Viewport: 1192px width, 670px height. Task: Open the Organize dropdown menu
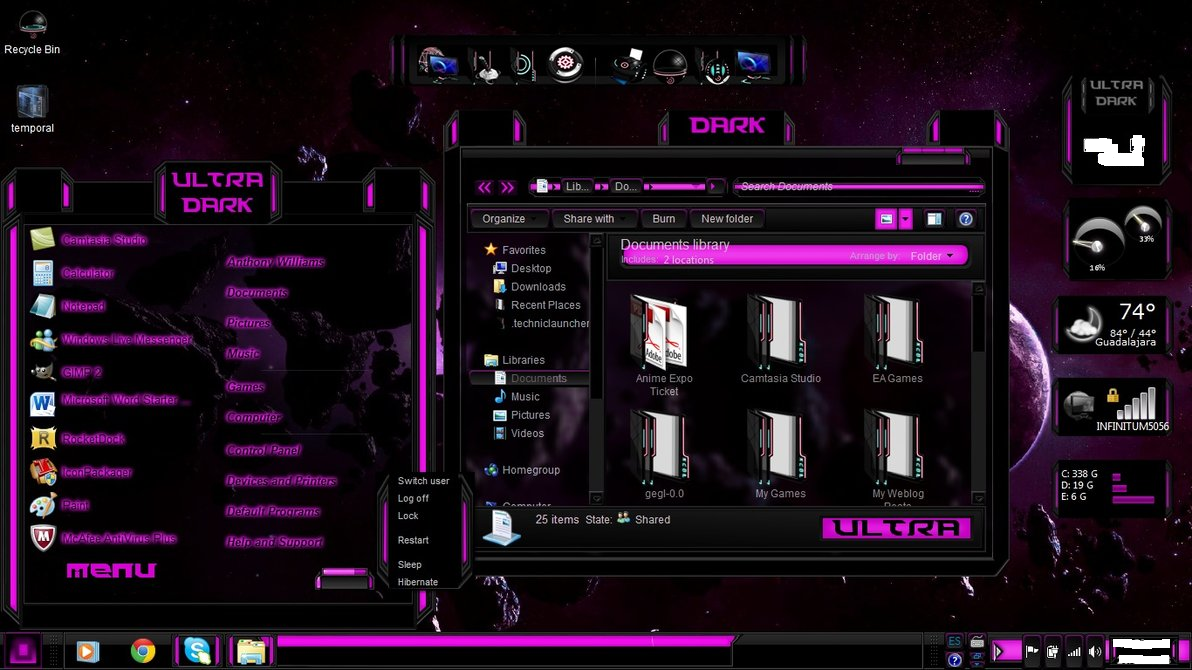508,219
